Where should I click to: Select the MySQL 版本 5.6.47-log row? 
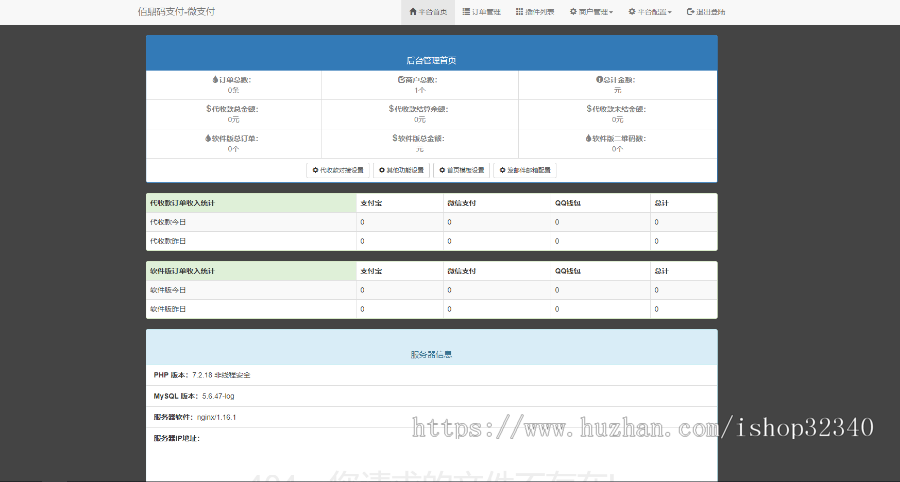tap(432, 396)
